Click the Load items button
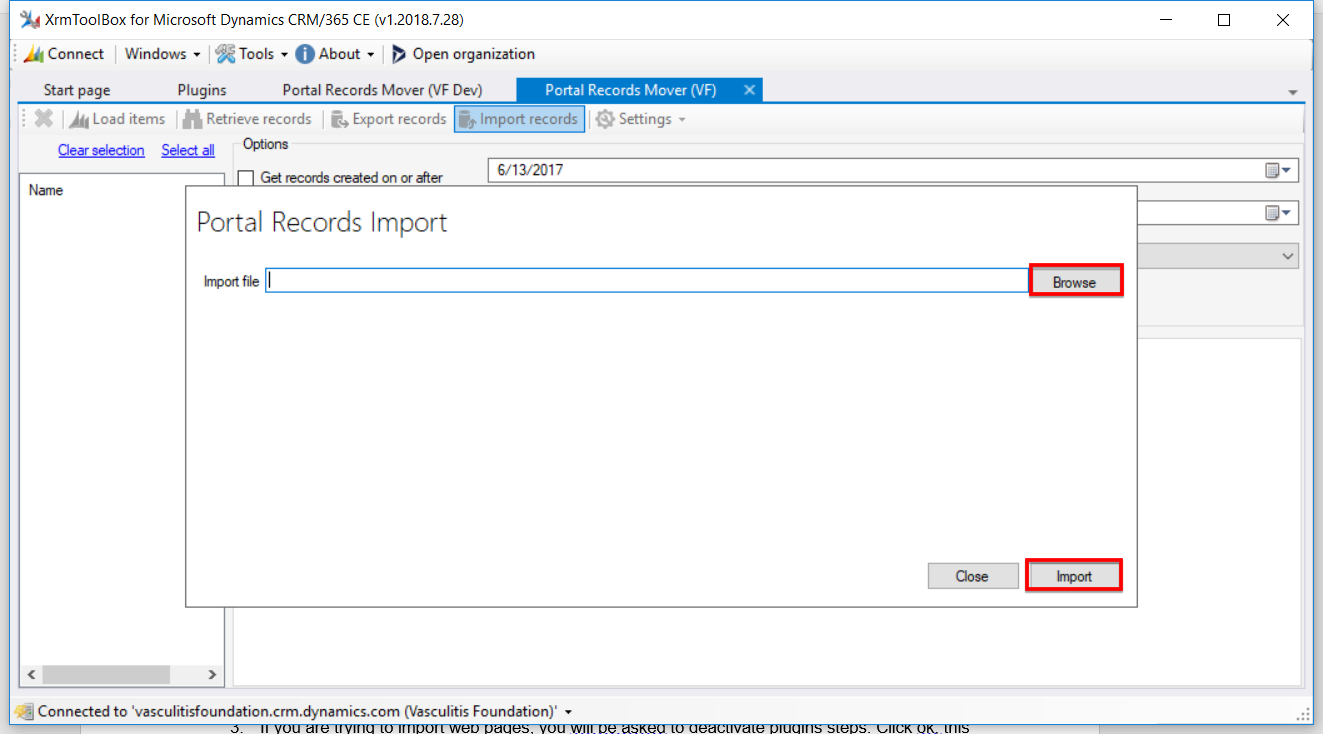Screen dimensions: 1323x734 pos(118,119)
